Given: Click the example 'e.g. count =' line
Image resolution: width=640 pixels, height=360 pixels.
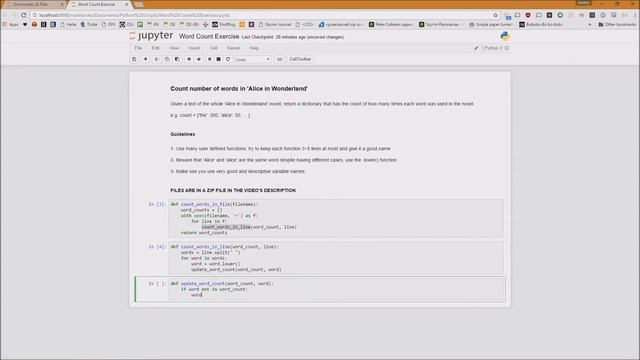Looking at the screenshot, I should 210,116.
